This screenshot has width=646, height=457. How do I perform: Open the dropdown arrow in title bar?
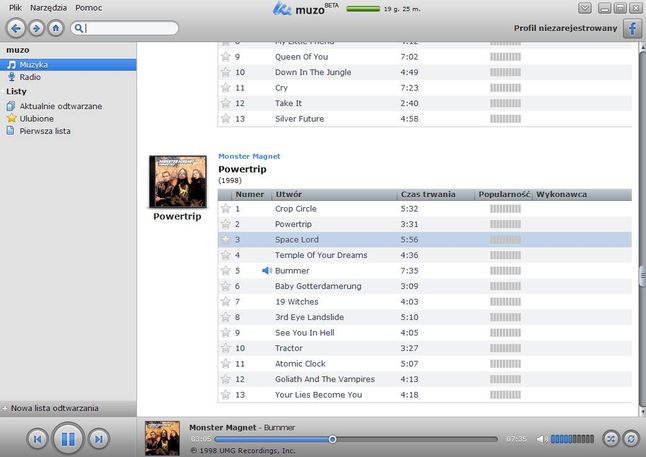point(585,8)
